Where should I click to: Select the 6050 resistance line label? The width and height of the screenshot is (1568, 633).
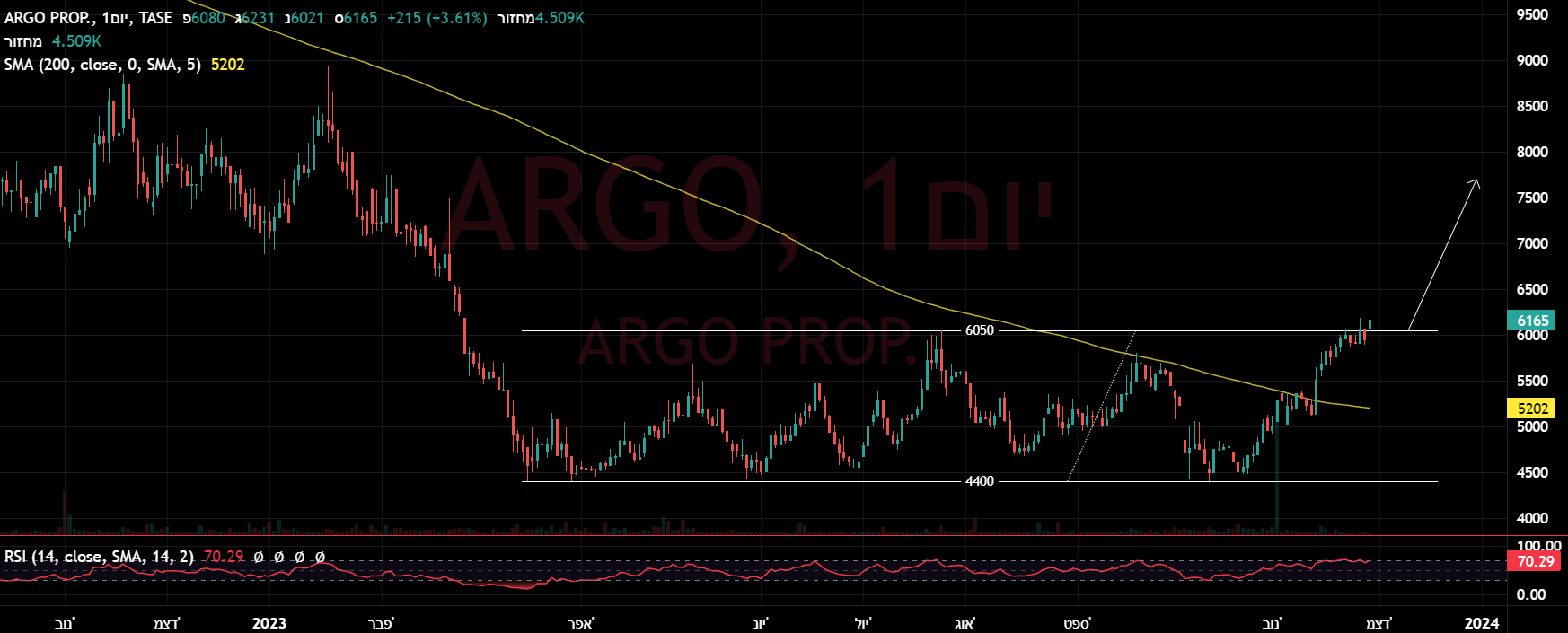[x=980, y=330]
